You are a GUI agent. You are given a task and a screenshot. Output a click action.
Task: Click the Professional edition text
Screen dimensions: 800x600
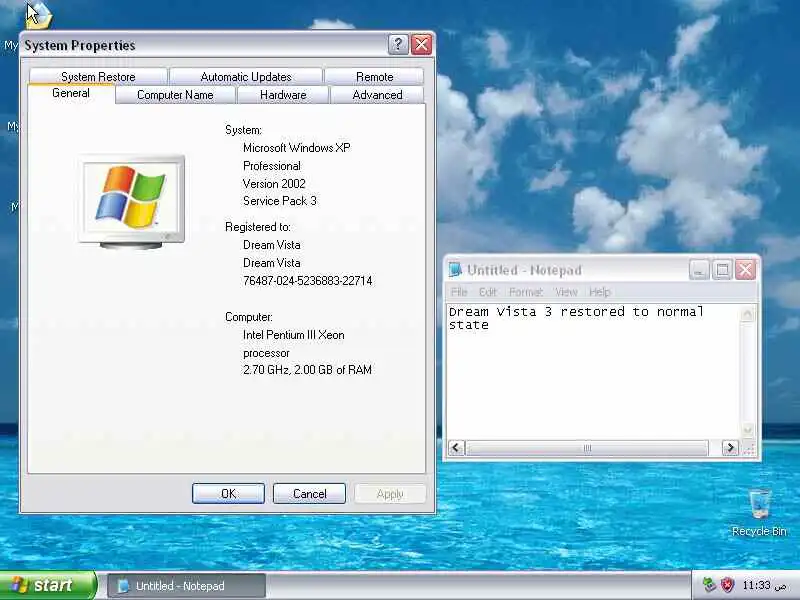[271, 166]
